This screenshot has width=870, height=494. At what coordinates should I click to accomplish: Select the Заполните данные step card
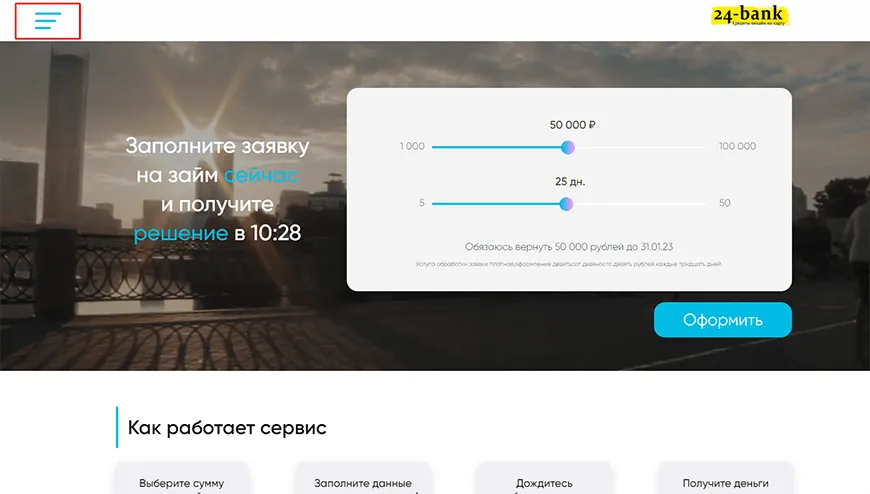pyautogui.click(x=363, y=478)
